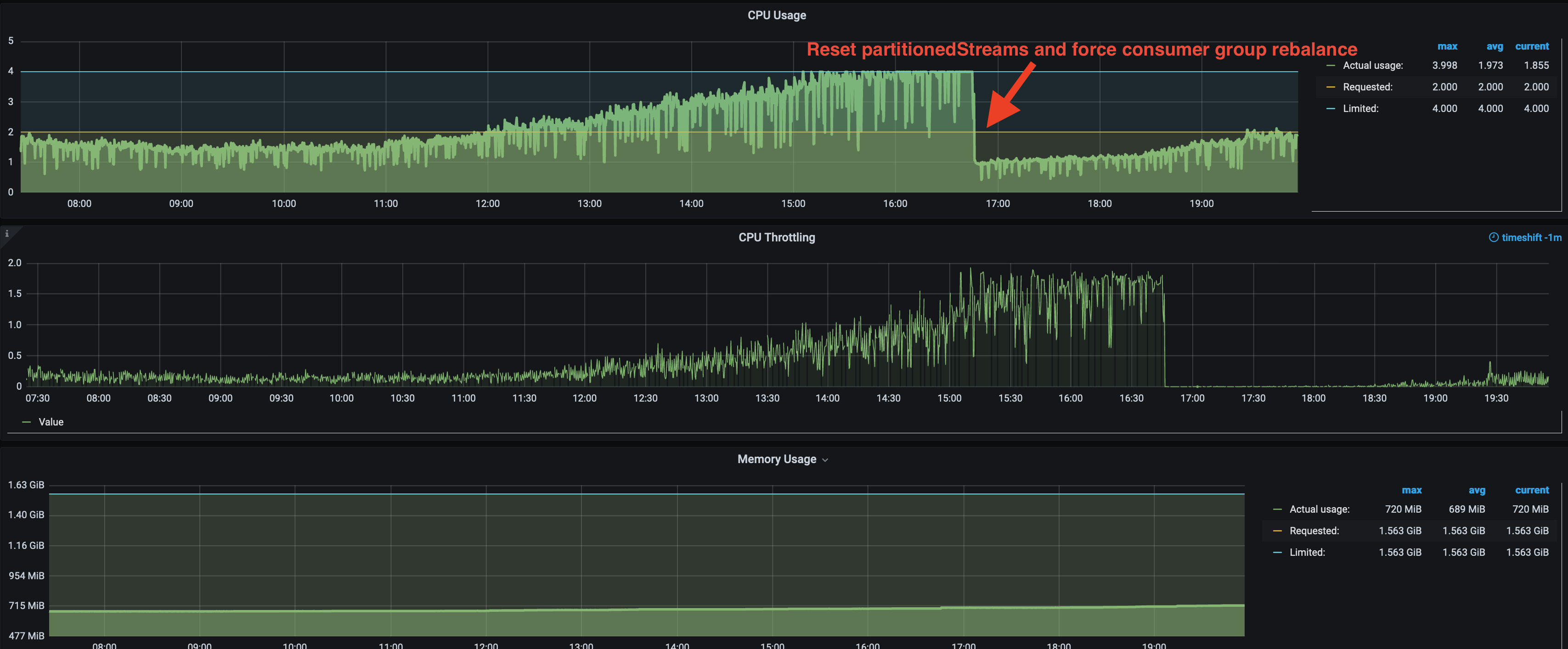Screen dimensions: 1568x649
Task: Click the line icon beside Actual usage in Memory Usage
Action: [x=1278, y=509]
